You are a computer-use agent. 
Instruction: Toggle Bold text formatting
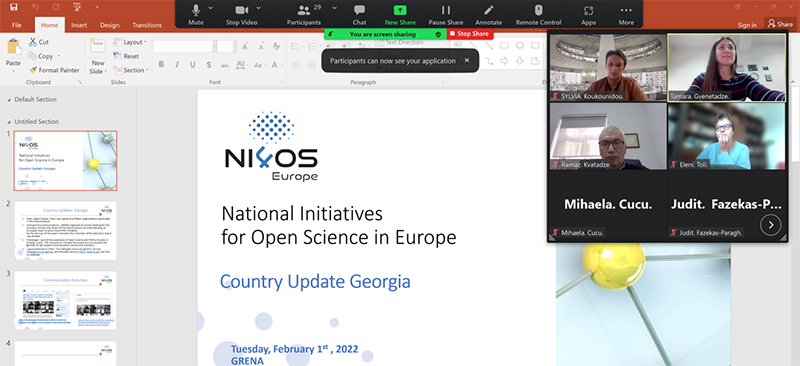coord(161,65)
